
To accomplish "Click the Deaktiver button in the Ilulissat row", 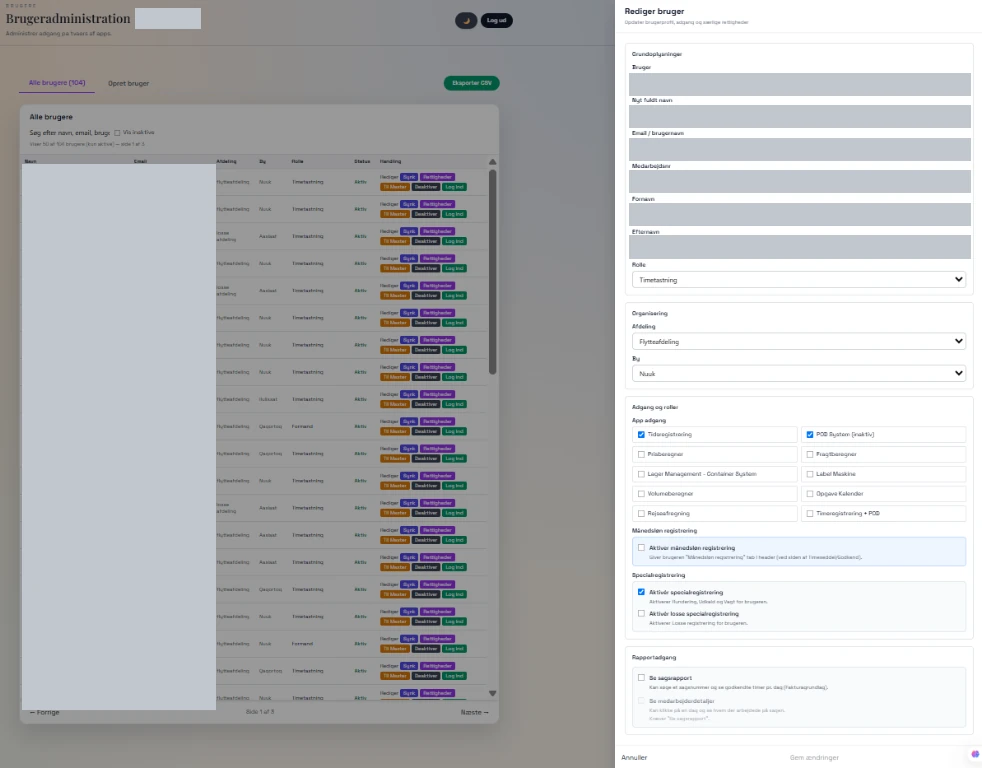I will coord(426,404).
